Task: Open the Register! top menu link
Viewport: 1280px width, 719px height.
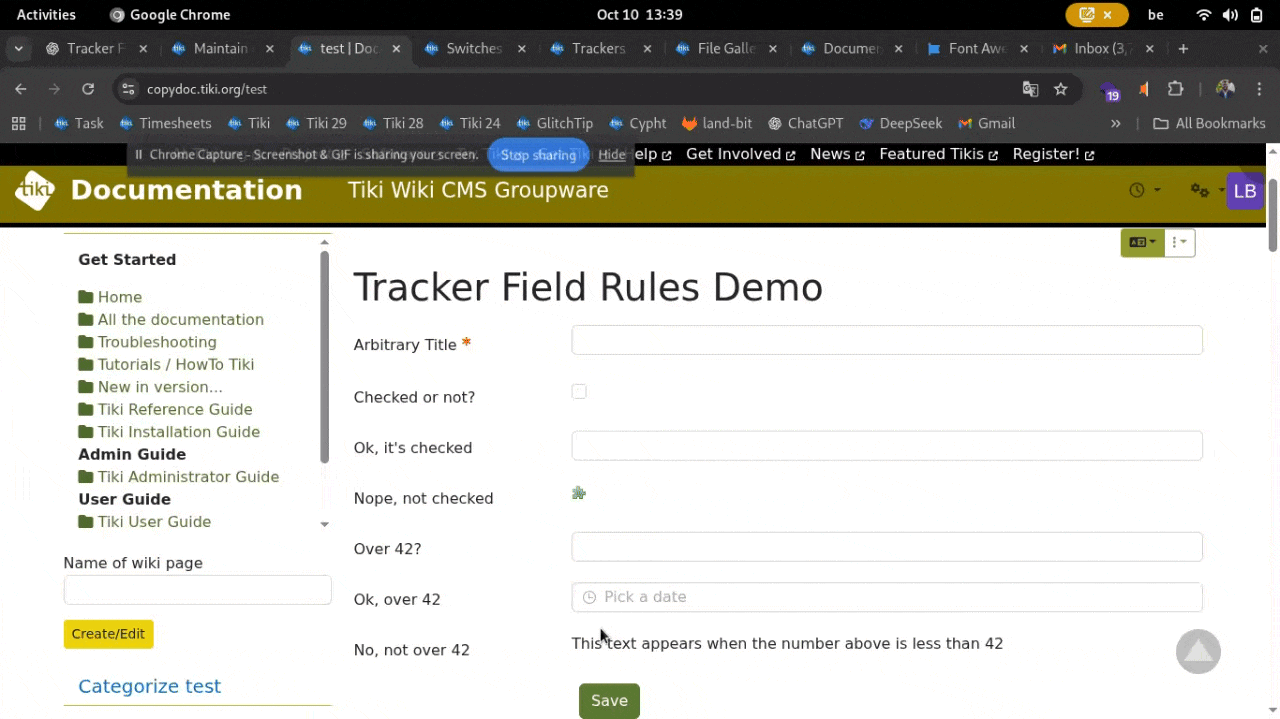Action: (1053, 154)
